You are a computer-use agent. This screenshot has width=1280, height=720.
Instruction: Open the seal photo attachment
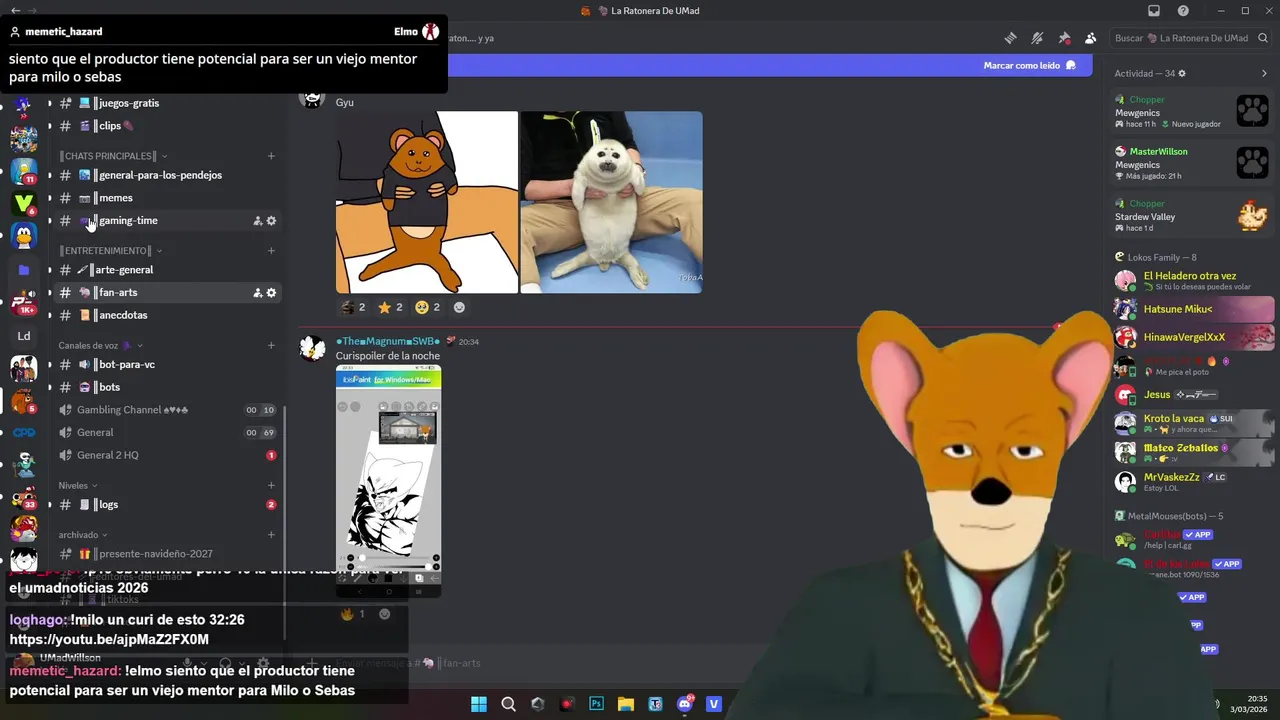611,202
